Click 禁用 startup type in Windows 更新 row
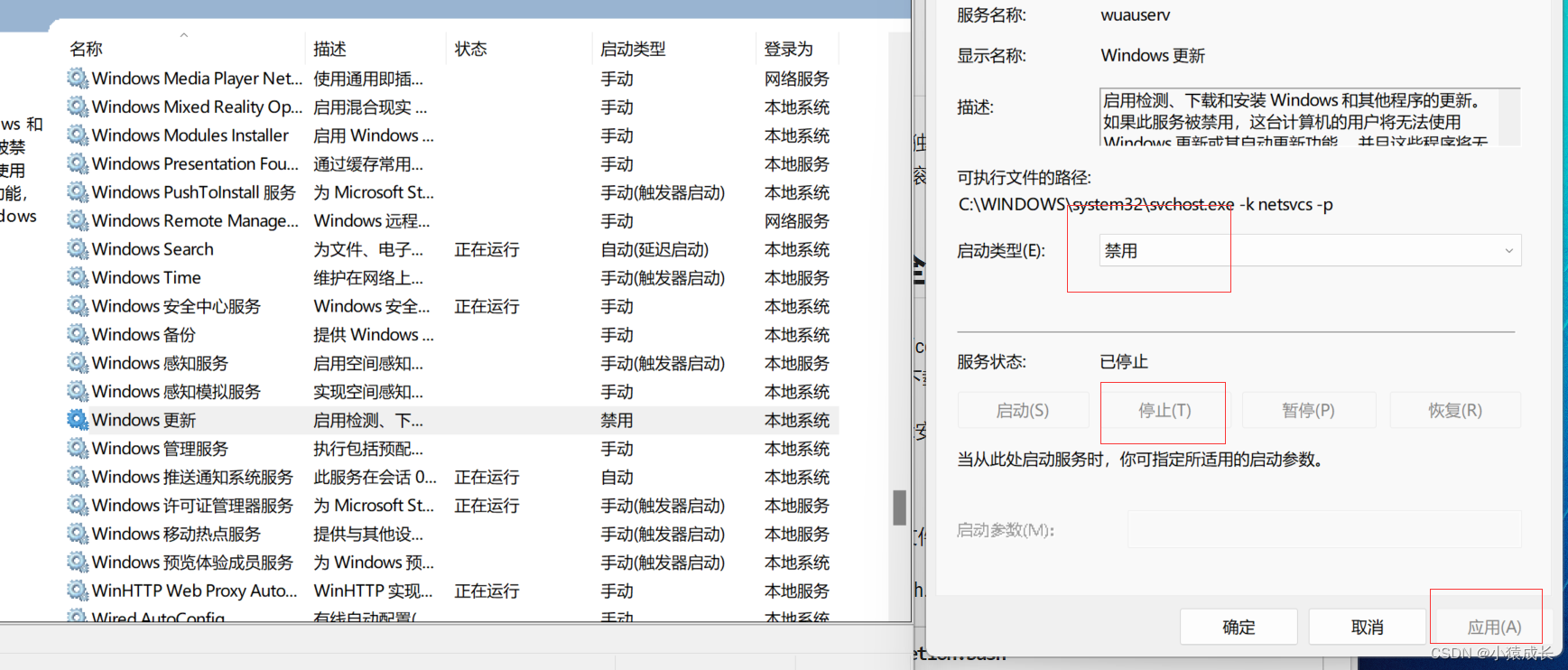 point(617,420)
